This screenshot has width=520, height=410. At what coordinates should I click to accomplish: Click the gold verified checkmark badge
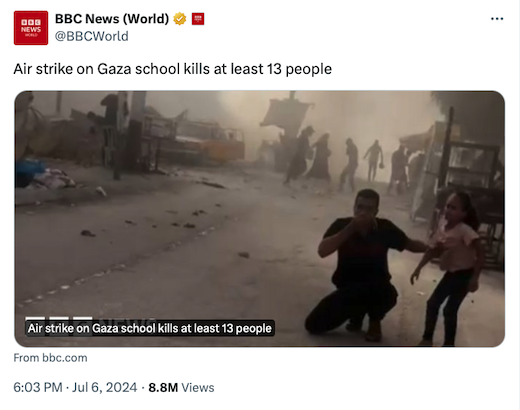[x=180, y=19]
